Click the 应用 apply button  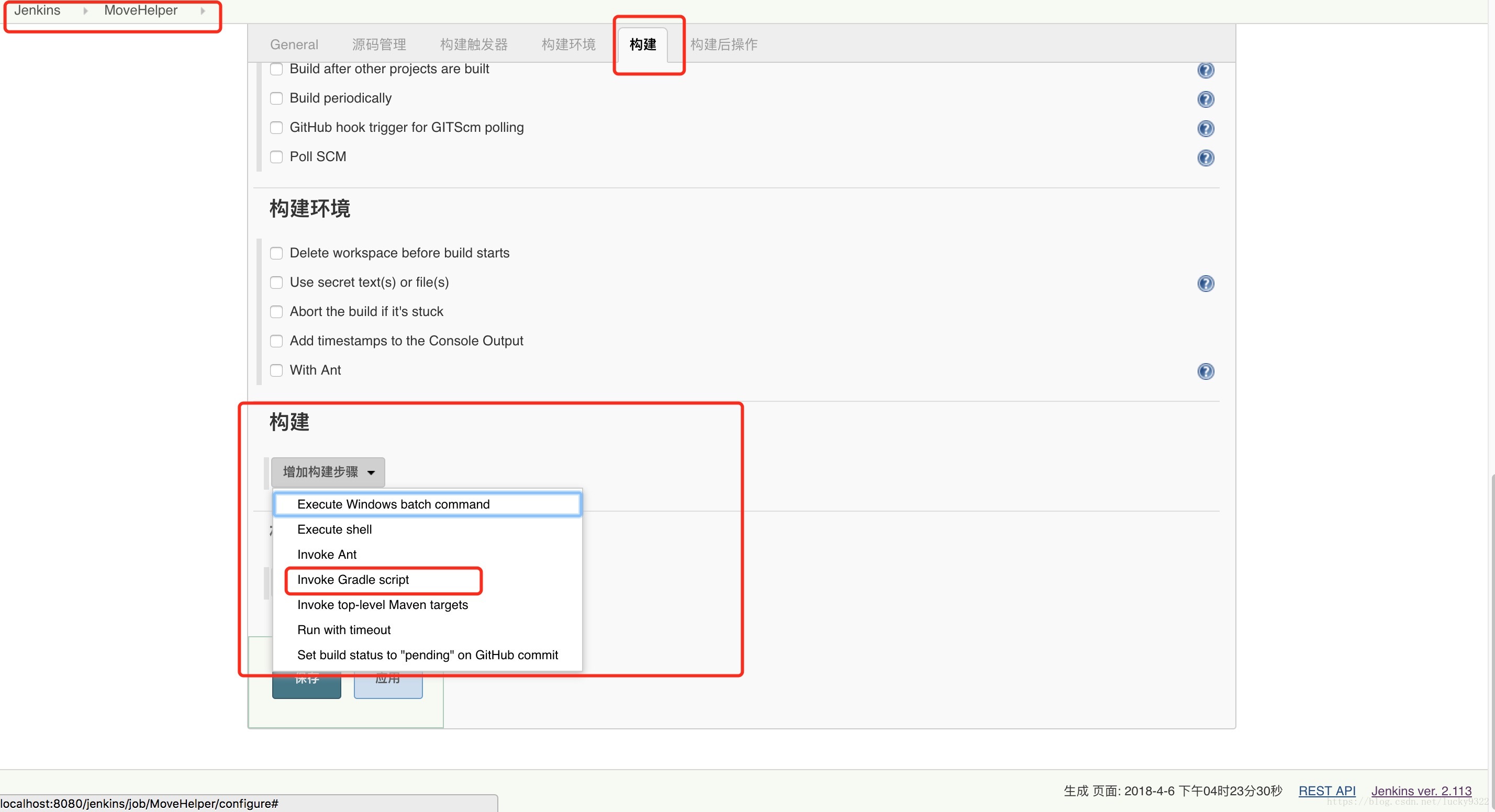pyautogui.click(x=388, y=684)
